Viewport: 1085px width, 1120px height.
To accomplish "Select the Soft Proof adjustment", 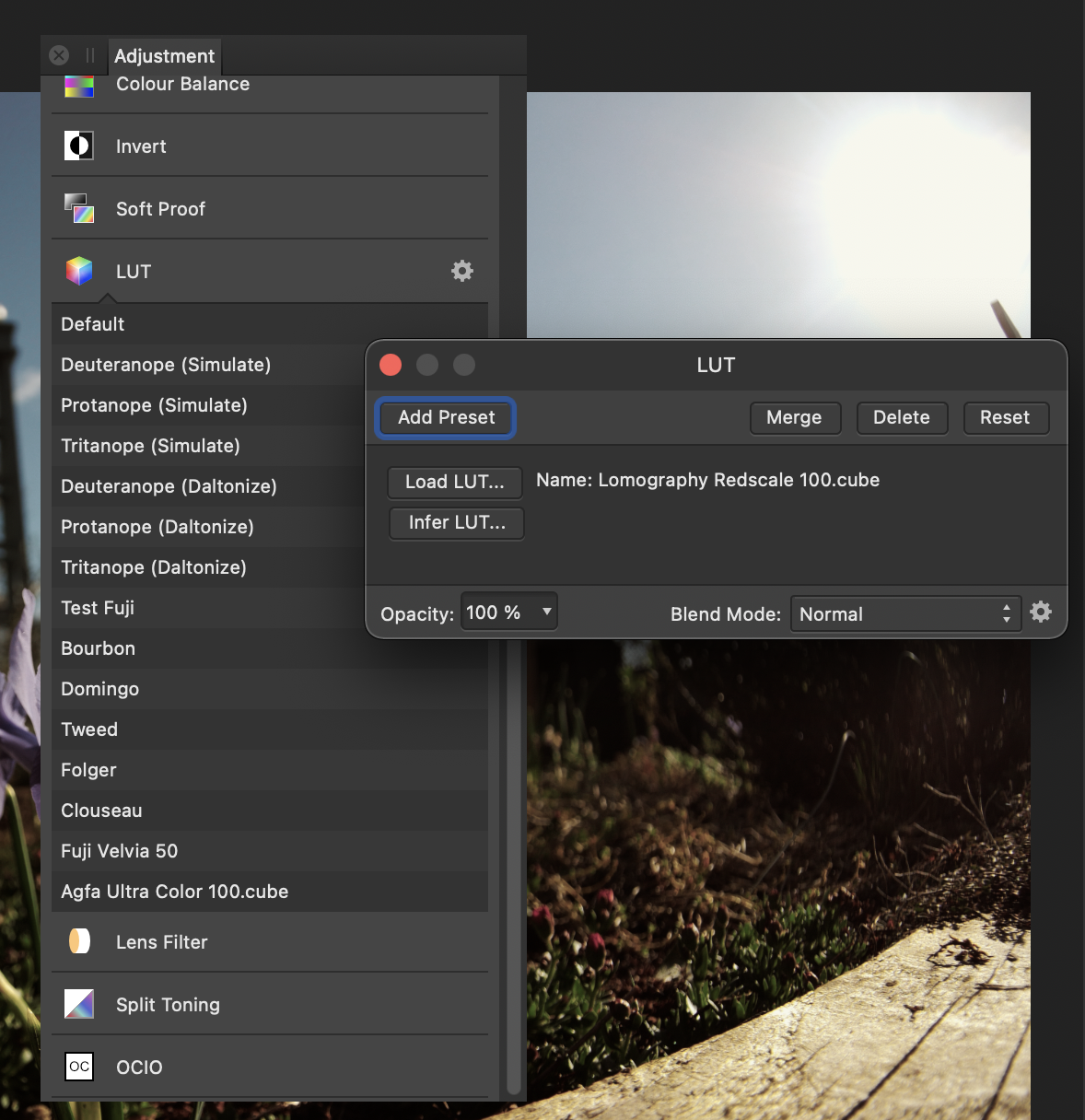I will pyautogui.click(x=270, y=208).
